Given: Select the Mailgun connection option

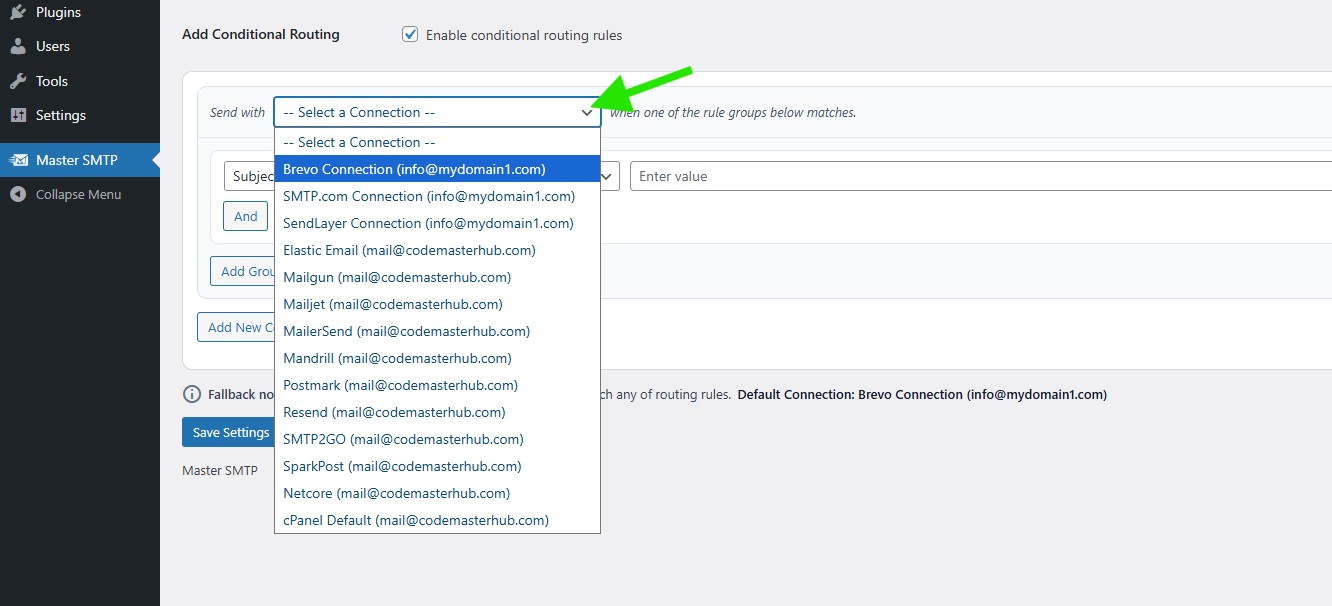Looking at the screenshot, I should pos(396,277).
